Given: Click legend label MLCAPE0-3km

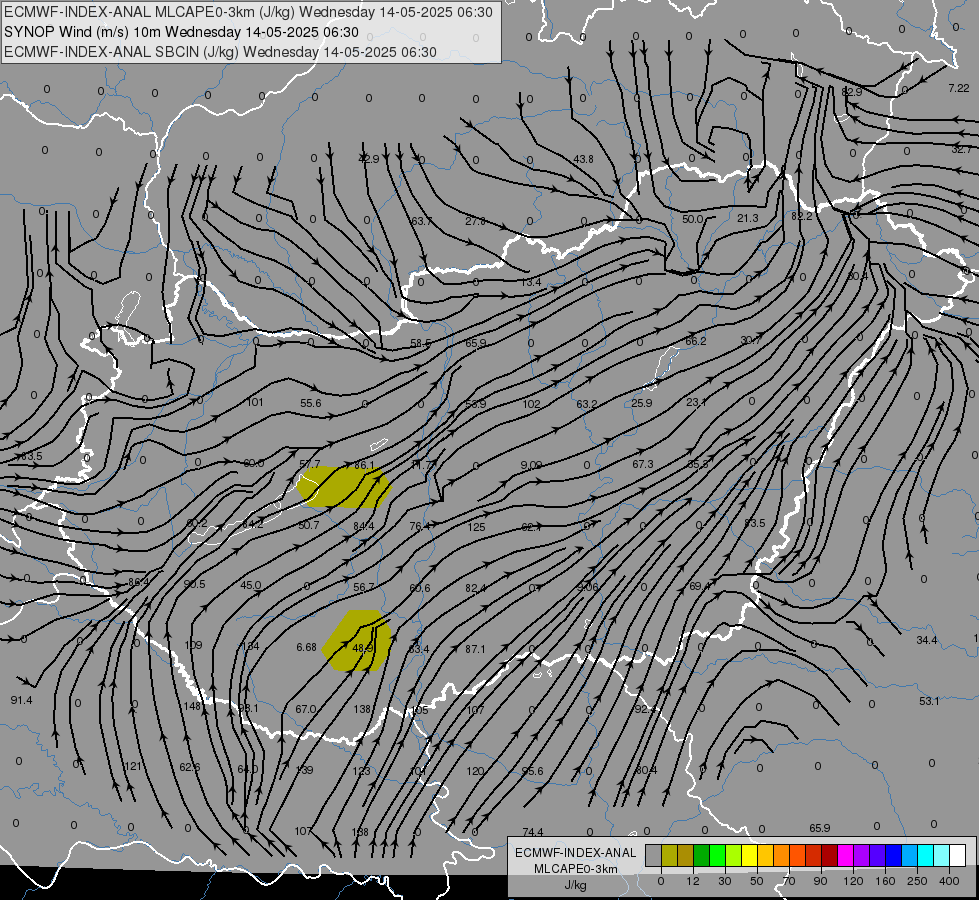Looking at the screenshot, I should (x=575, y=869).
